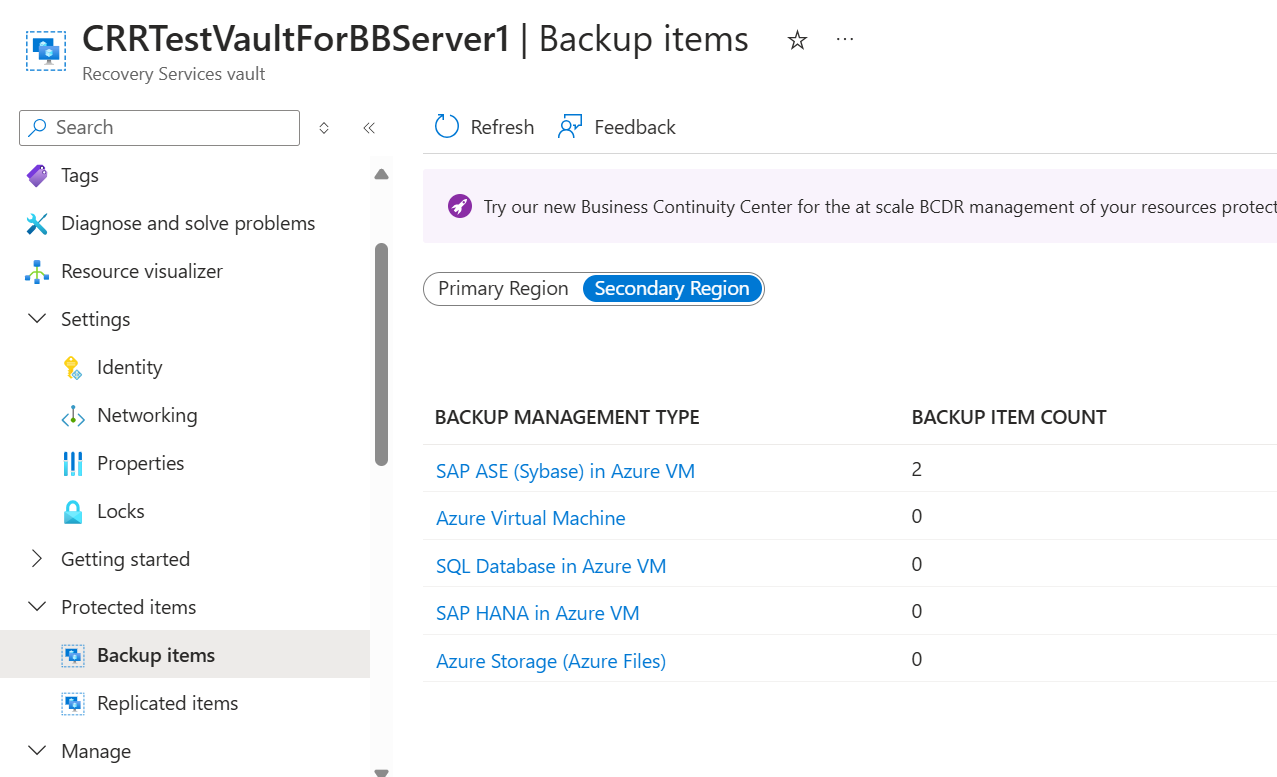Image resolution: width=1277 pixels, height=777 pixels.
Task: Collapse the Settings section
Action: pyautogui.click(x=37, y=319)
